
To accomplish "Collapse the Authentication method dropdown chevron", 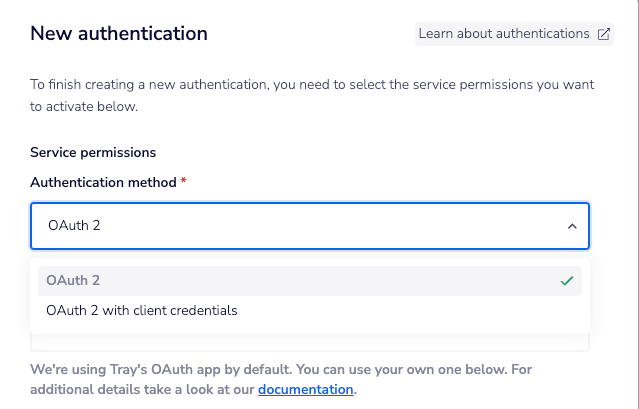I will [x=572, y=226].
